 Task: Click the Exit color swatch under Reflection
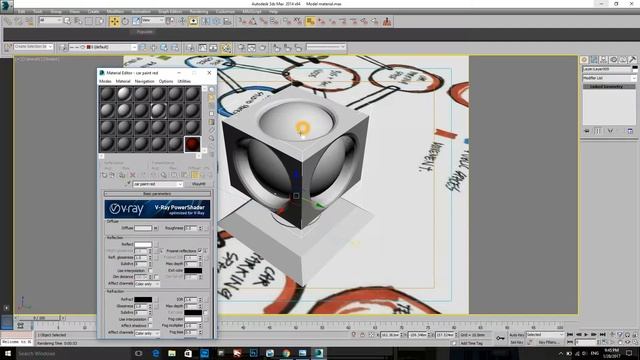click(193, 271)
